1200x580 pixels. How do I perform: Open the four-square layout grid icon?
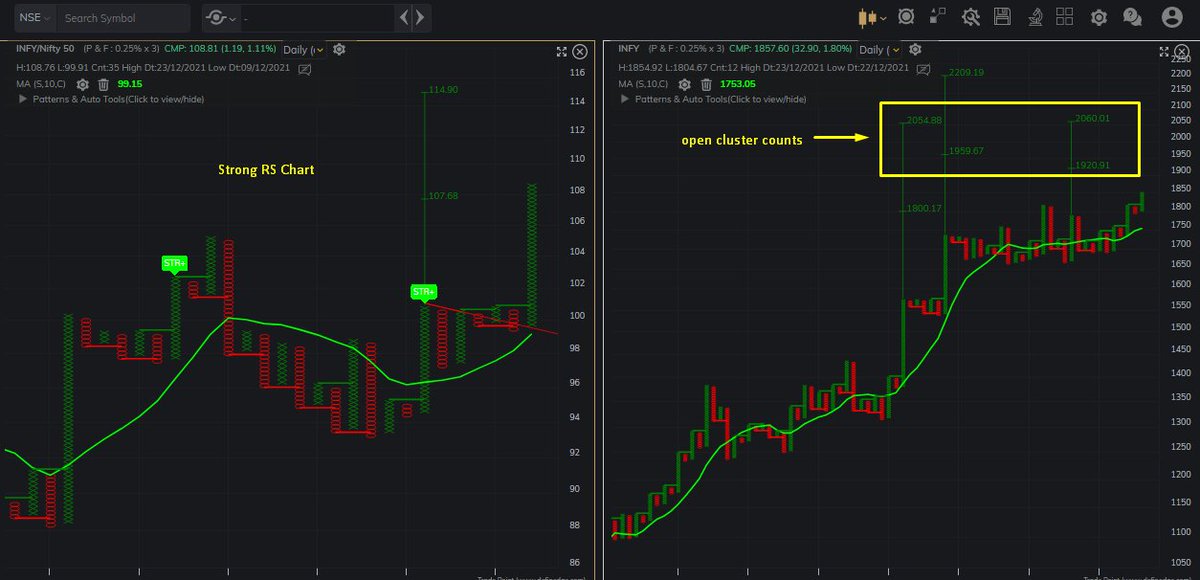[x=1065, y=17]
